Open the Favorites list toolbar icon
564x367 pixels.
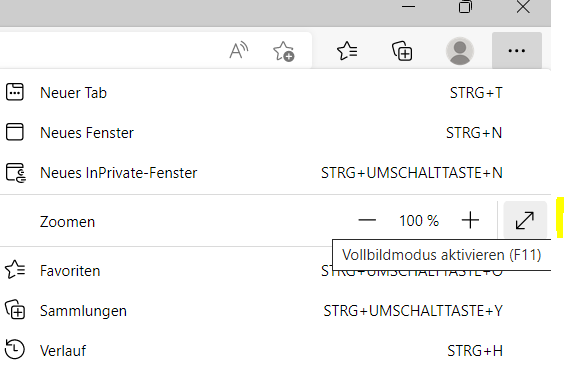click(x=347, y=51)
